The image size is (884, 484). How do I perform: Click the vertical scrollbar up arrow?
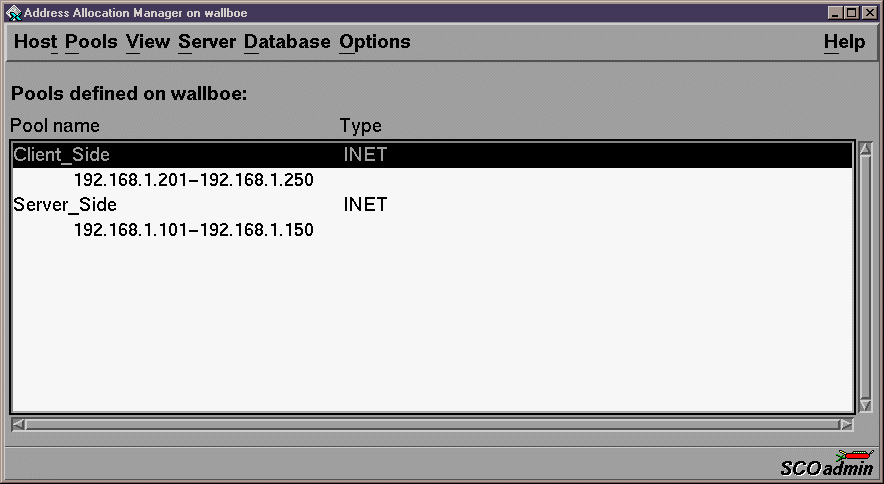point(865,148)
